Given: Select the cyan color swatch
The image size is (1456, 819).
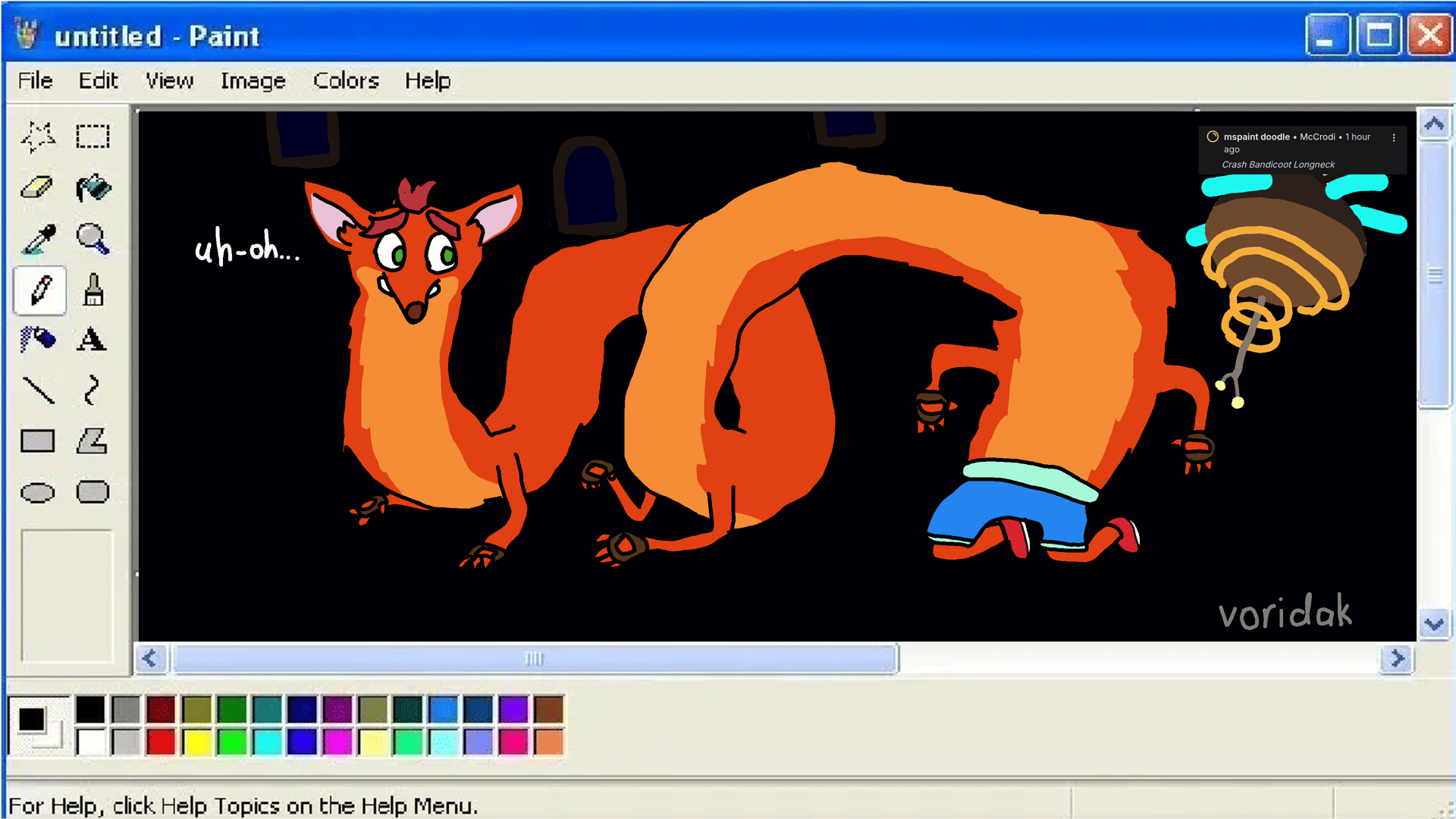Looking at the screenshot, I should [267, 742].
